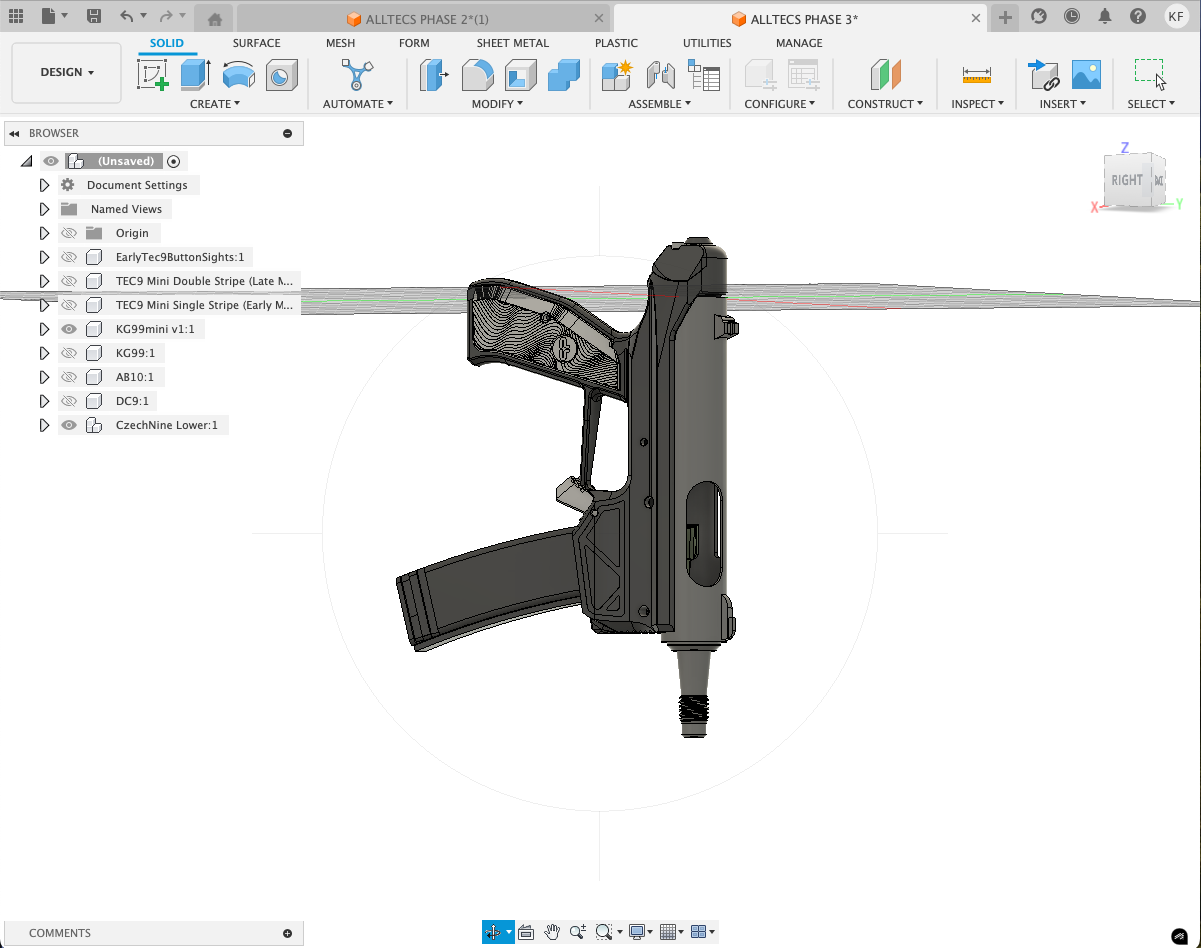Screen dimensions: 1201x948
Task: Select the Orbit navigation tool
Action: click(493, 932)
